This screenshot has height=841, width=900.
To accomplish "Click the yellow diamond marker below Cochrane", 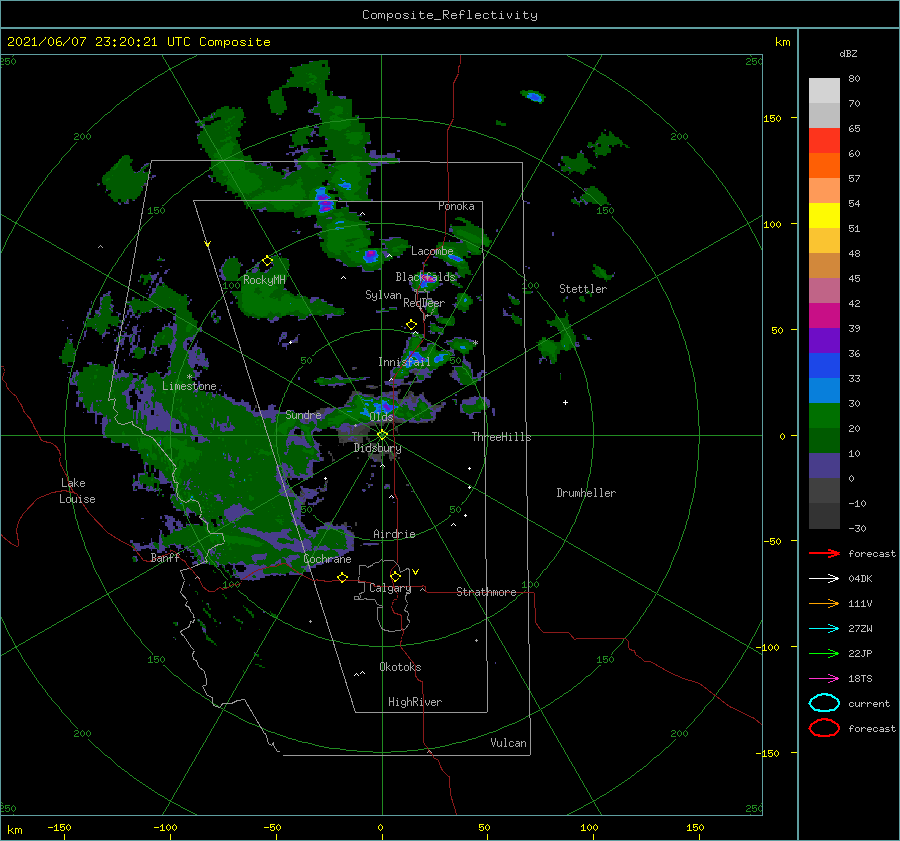I will pos(342,578).
